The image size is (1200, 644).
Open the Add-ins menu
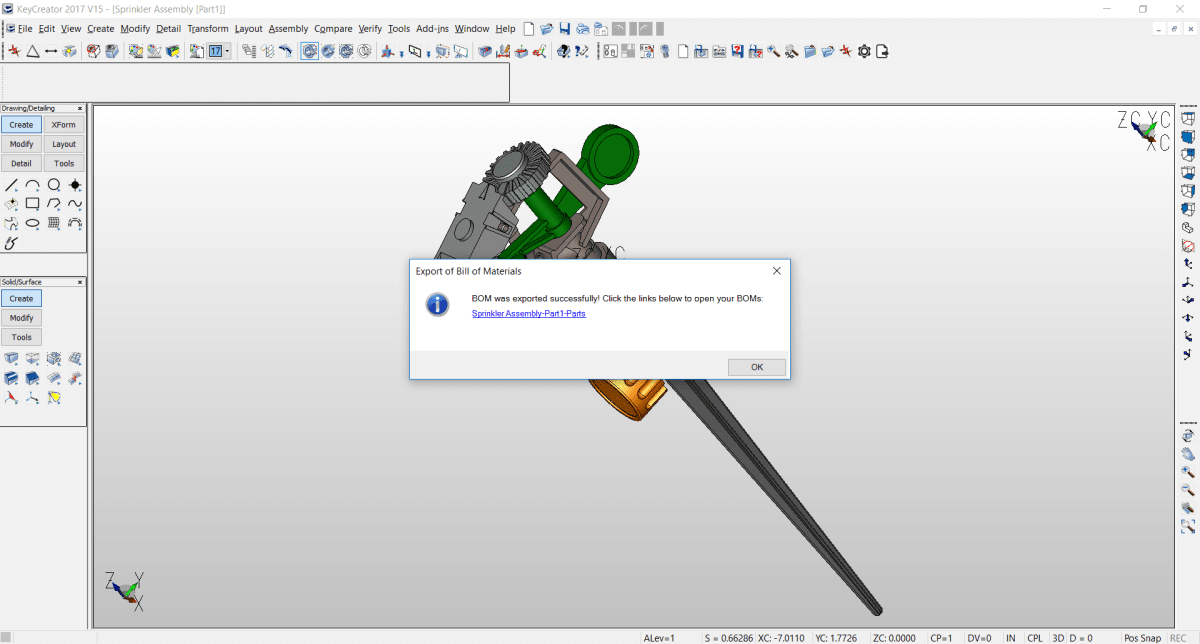[x=433, y=29]
